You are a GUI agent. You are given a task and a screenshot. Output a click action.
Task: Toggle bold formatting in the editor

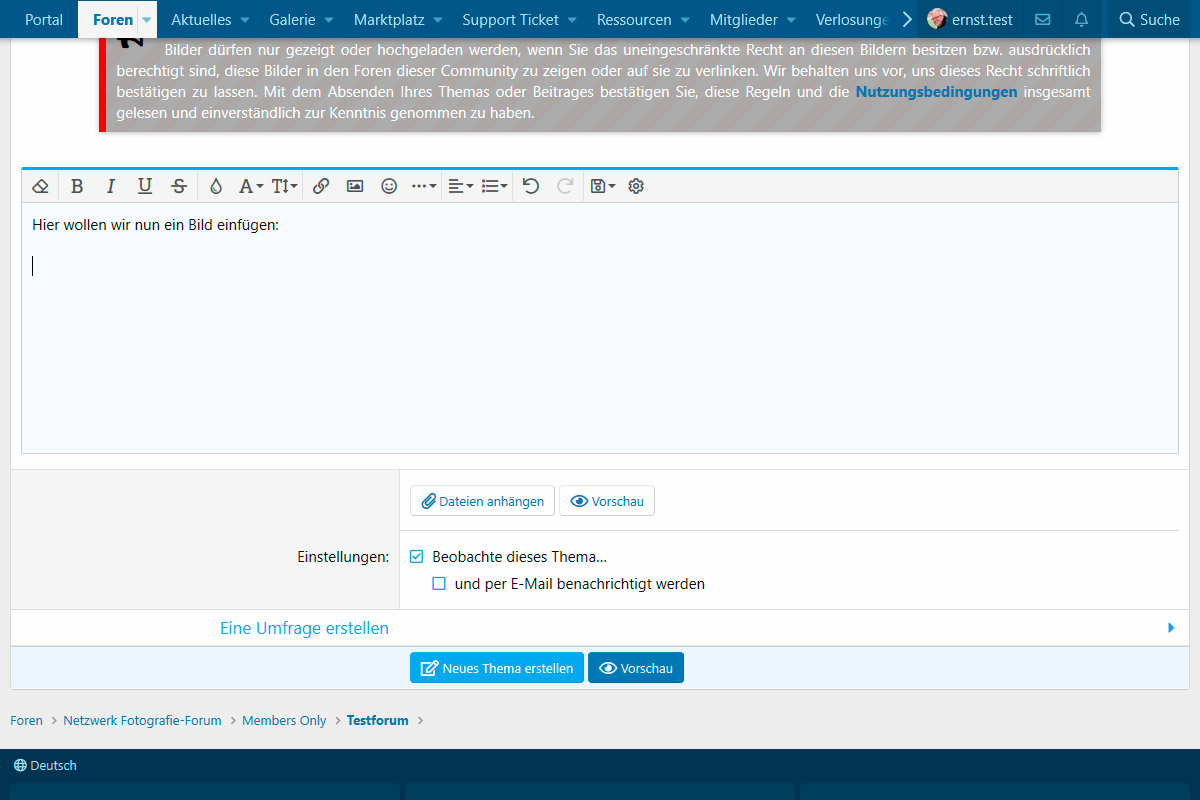tap(77, 186)
